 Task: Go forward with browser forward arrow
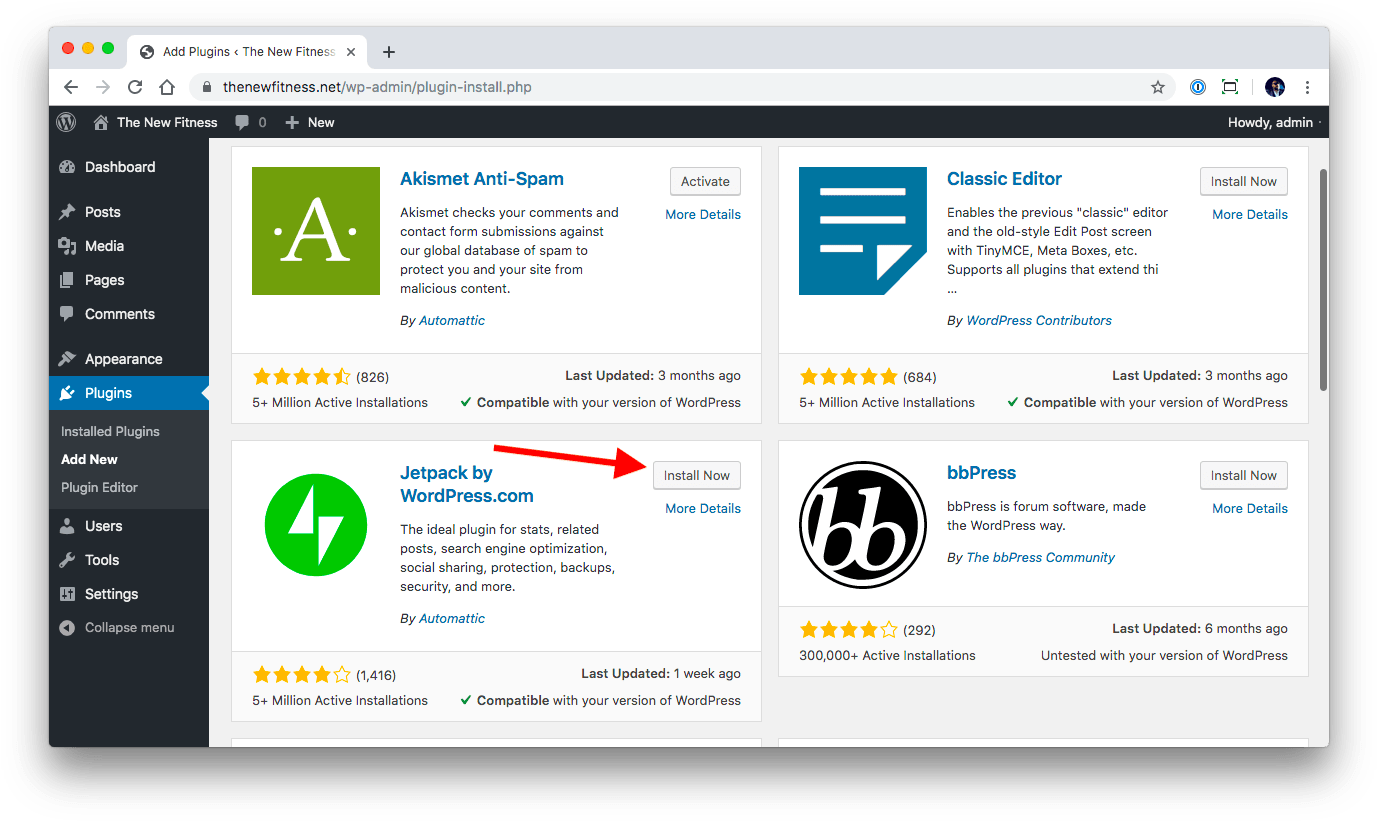coord(102,87)
